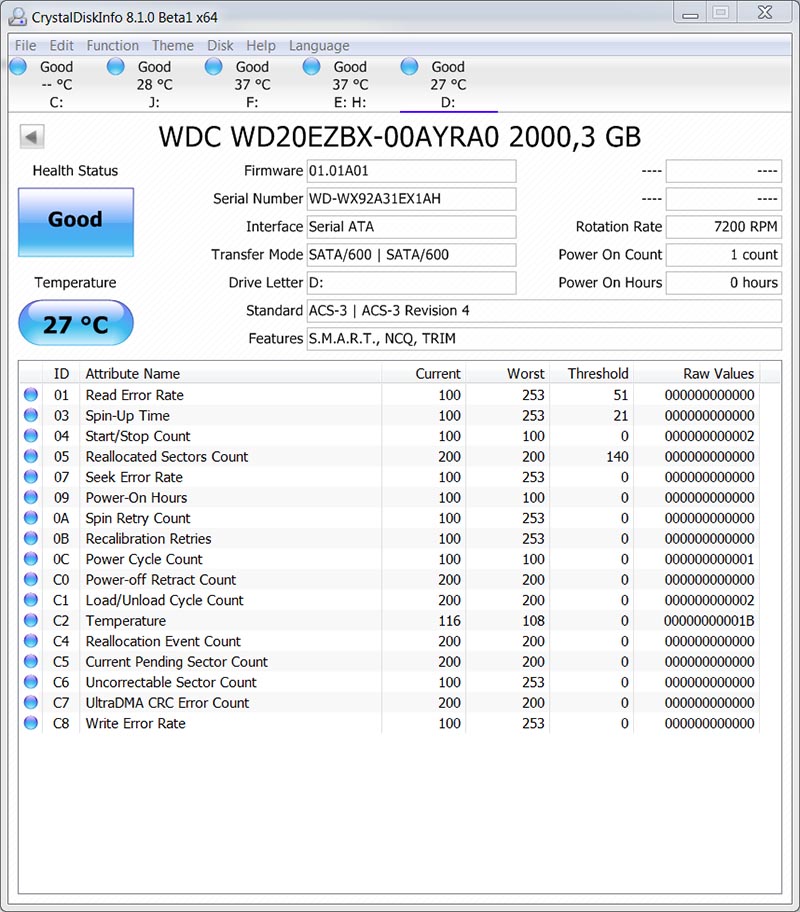
Task: Click the Standard ACS-3 field
Action: click(544, 311)
